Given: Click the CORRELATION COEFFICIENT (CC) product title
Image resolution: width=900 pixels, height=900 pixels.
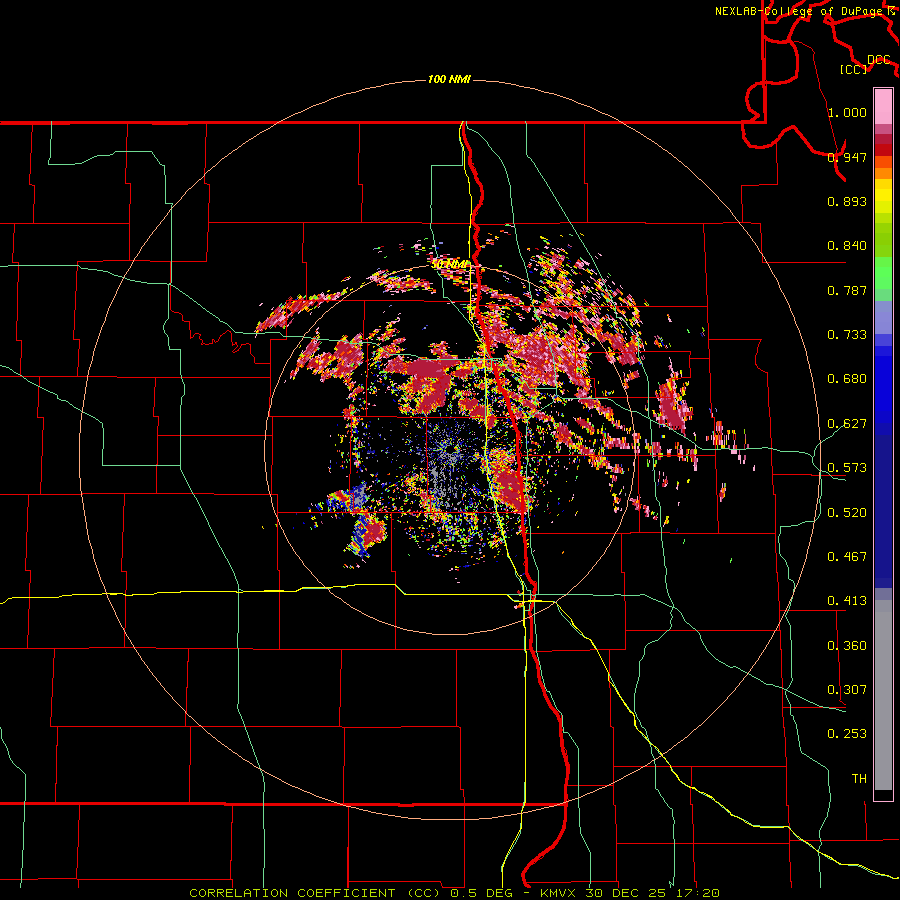Looking at the screenshot, I should click(315, 893).
